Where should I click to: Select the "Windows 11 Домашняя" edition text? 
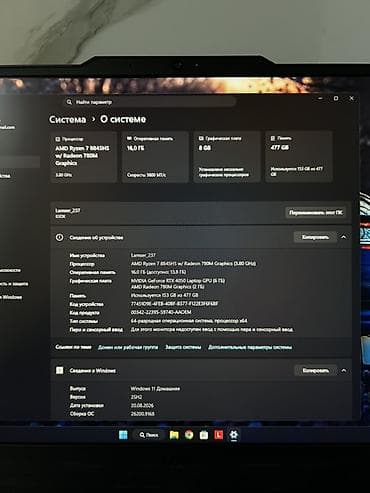point(155,389)
